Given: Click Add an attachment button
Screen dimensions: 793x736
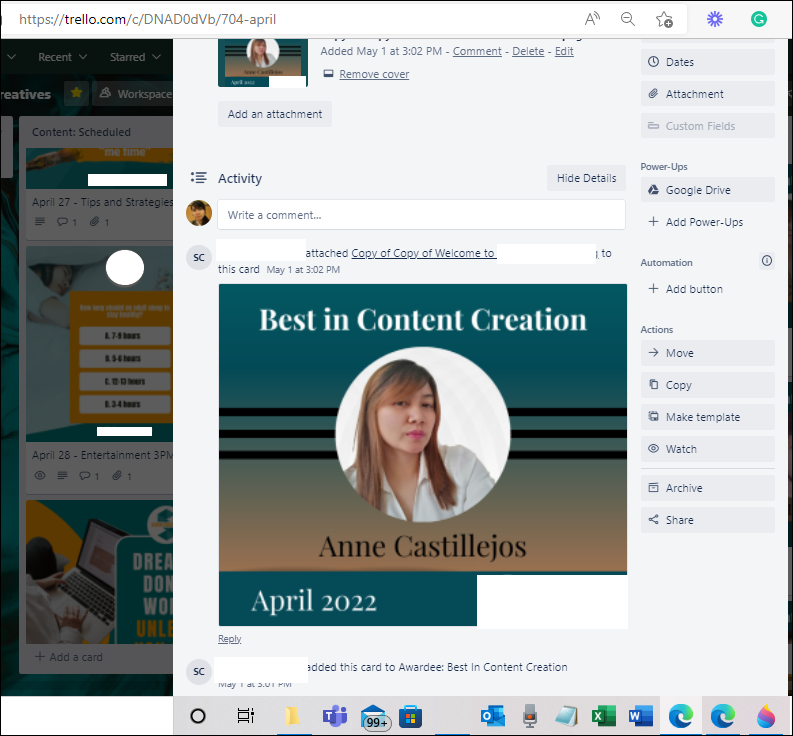Looking at the screenshot, I should 275,114.
